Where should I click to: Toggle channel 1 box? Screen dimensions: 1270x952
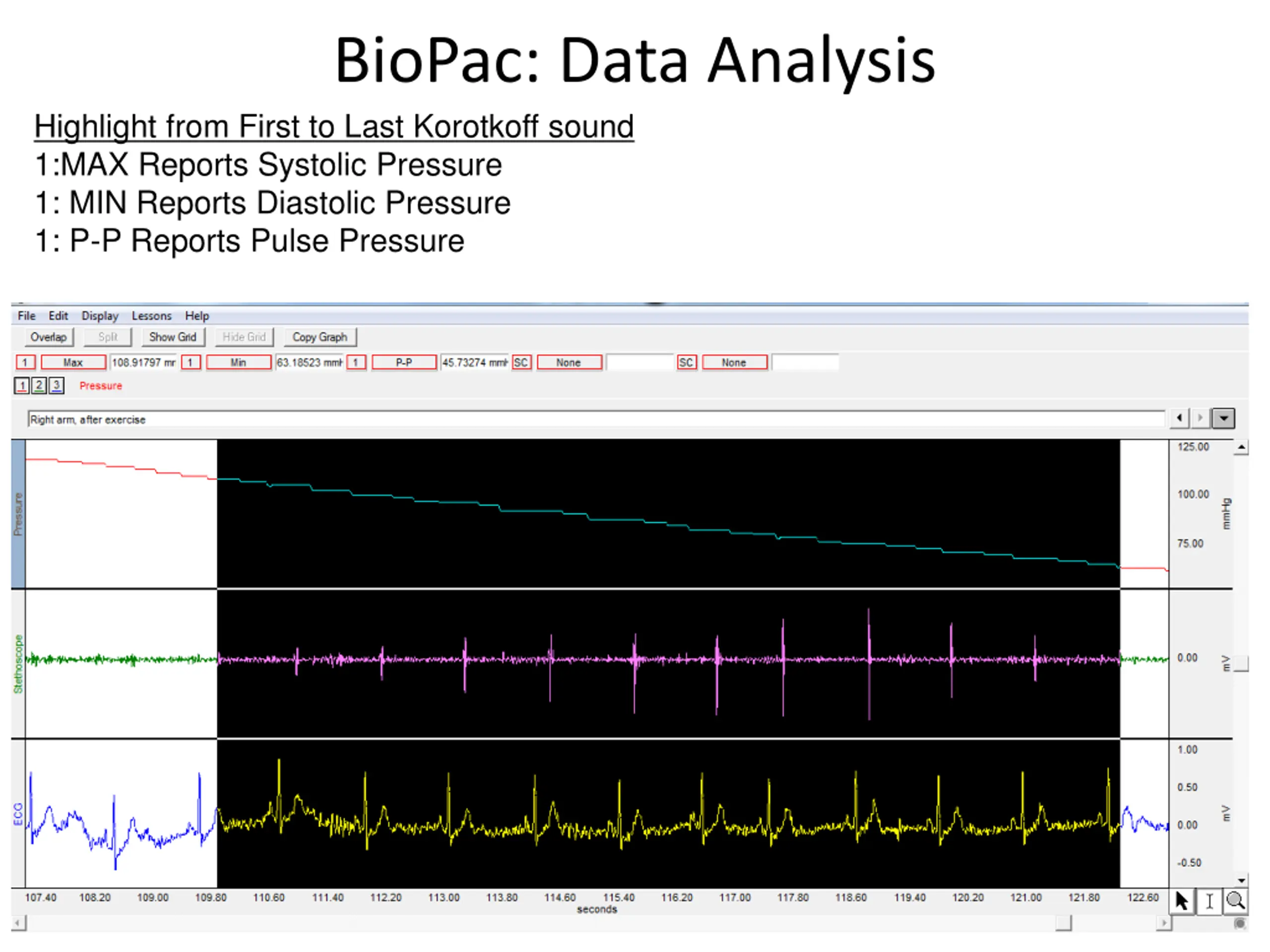(22, 386)
